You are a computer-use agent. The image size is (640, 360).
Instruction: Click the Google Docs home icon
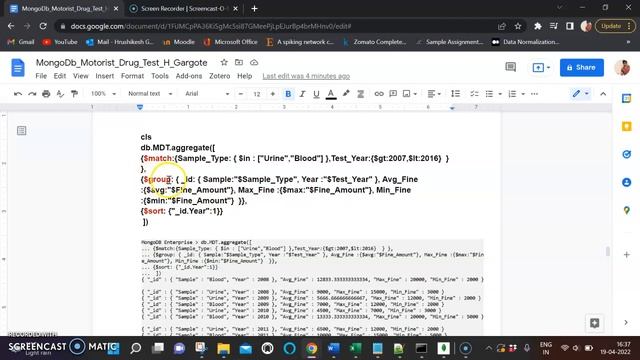click(x=18, y=68)
